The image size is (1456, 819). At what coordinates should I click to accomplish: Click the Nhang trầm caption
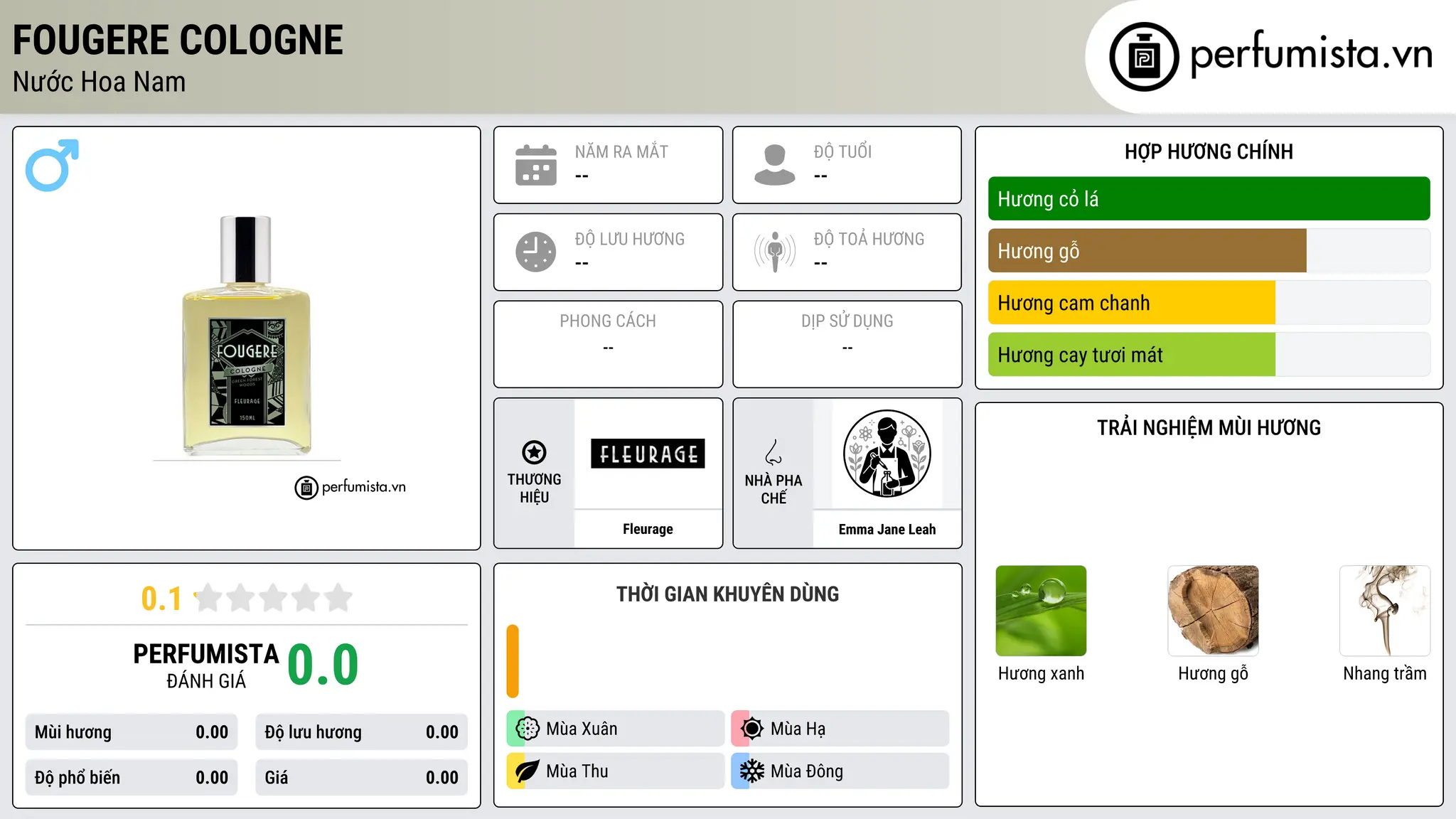(1385, 673)
